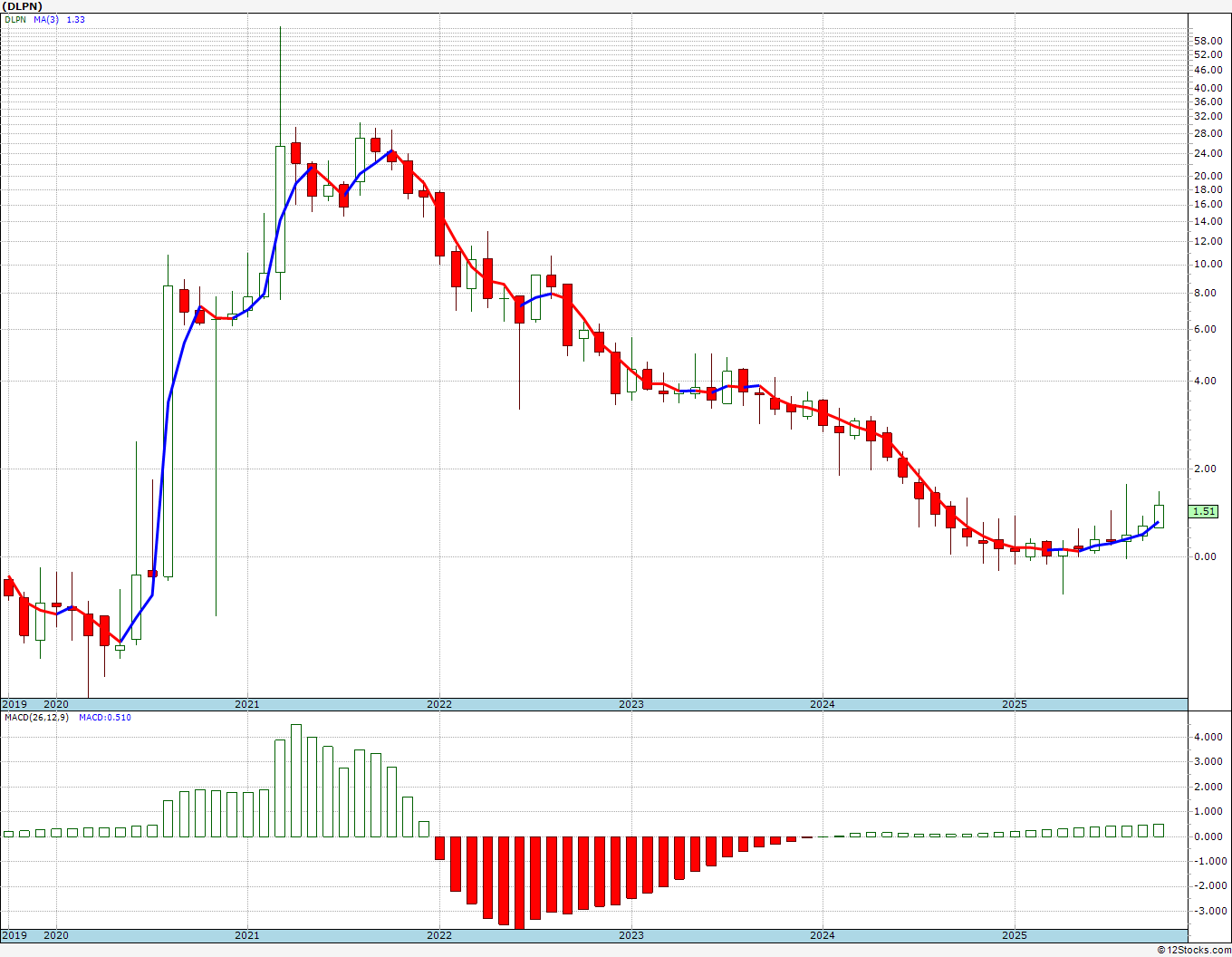Click the (DLPN) chart title
The width and height of the screenshot is (1232, 957).
[23, 6]
